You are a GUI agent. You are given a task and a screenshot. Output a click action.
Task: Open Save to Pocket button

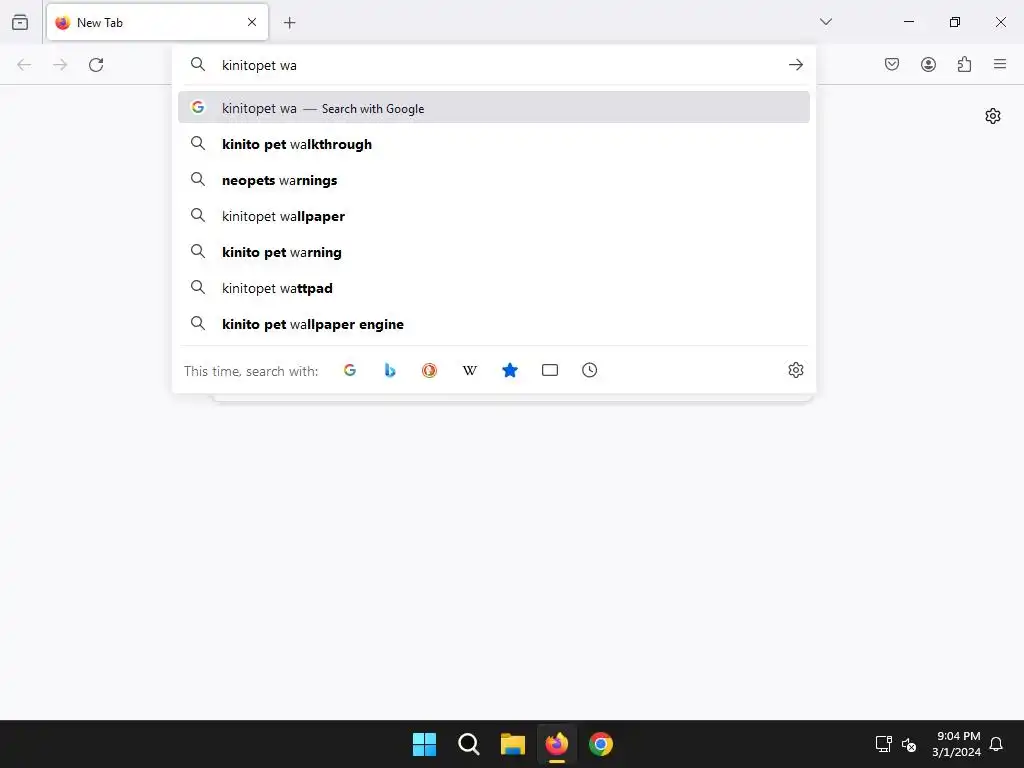[x=892, y=64]
